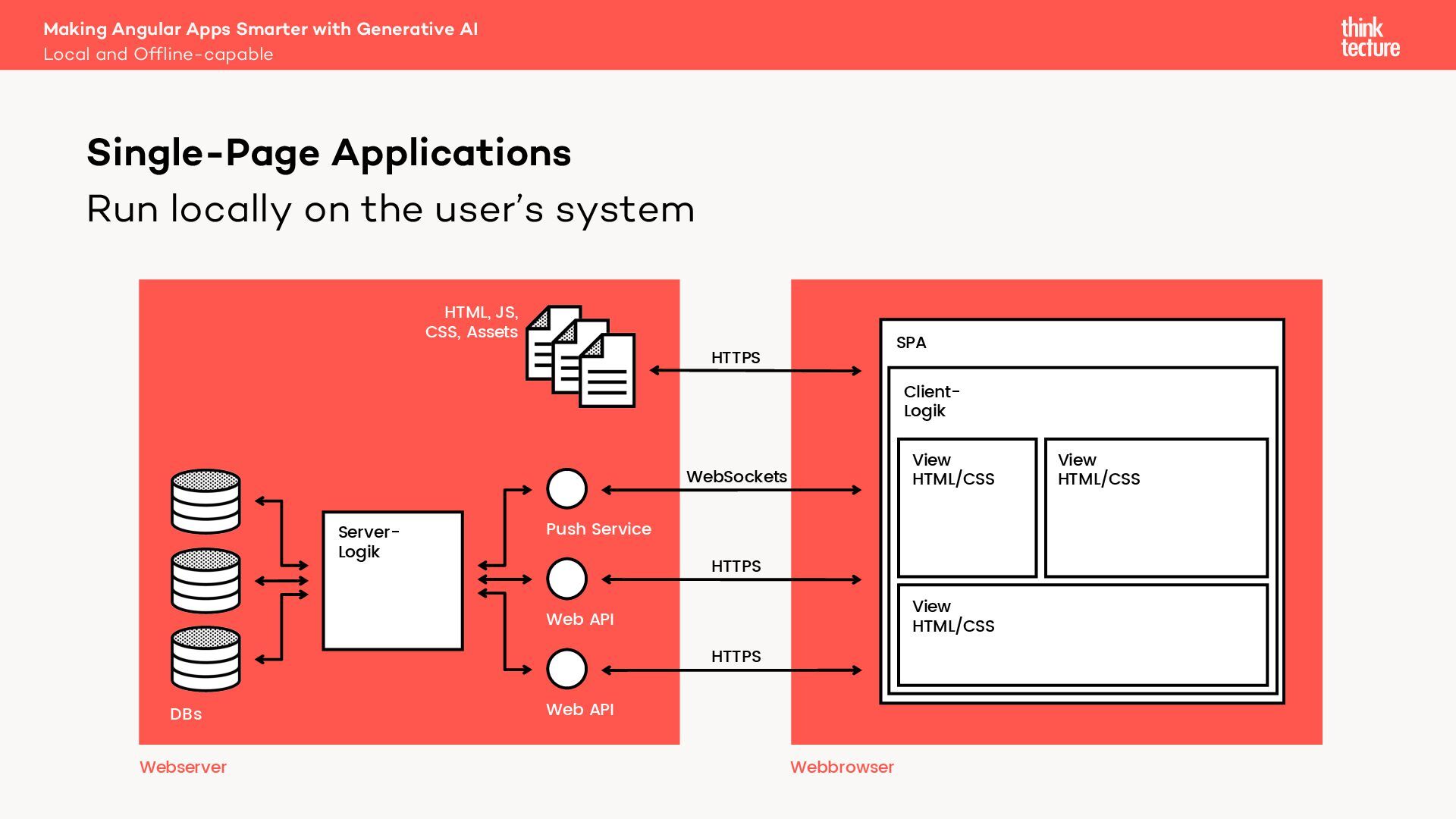Select the top-left View HTML/CSS box

pos(967,508)
